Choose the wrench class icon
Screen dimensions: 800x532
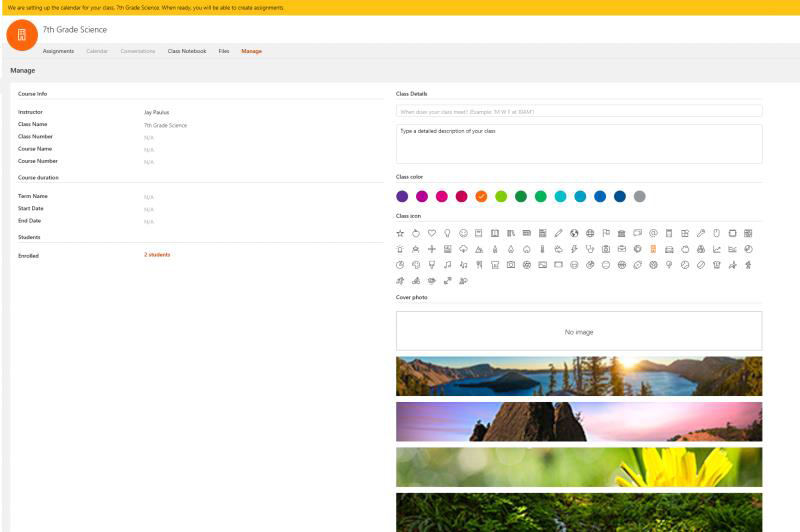700,233
